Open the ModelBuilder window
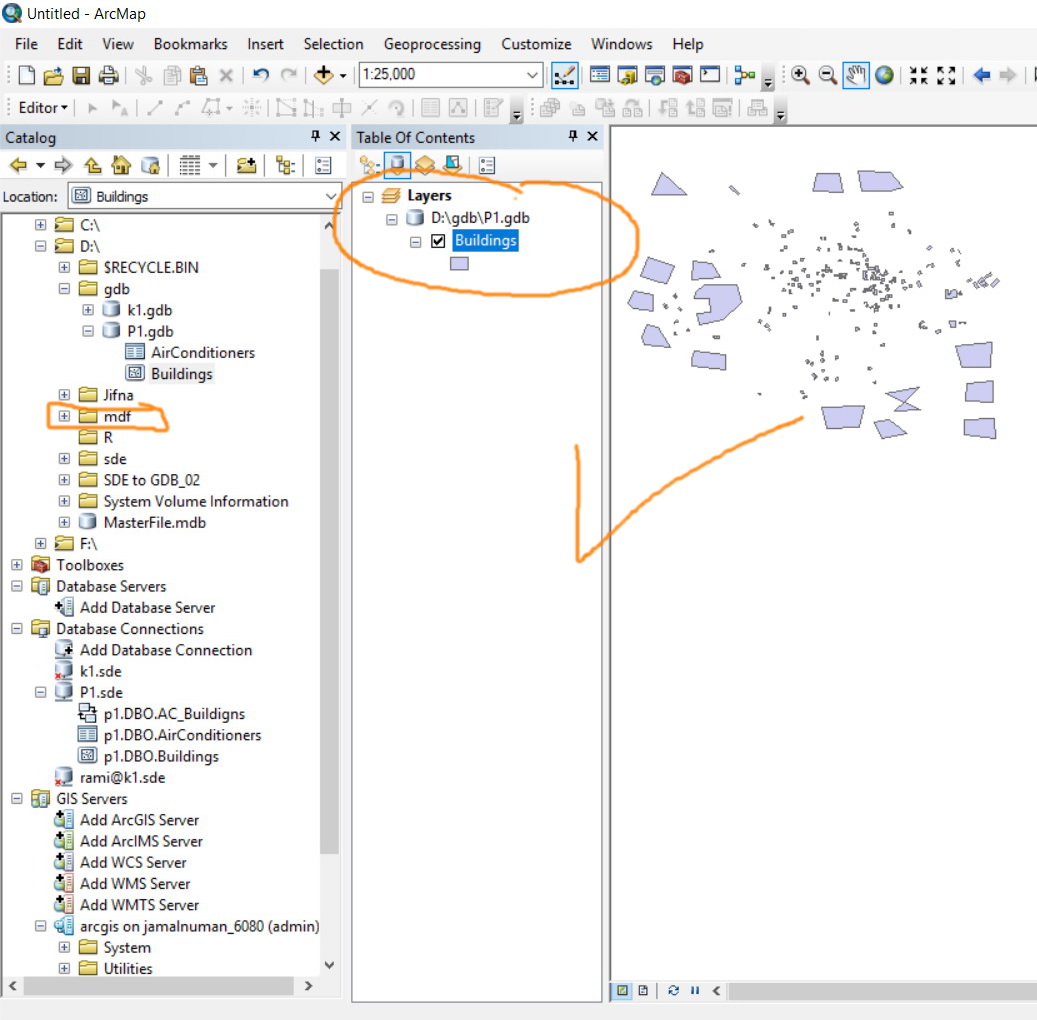Screen dimensions: 1037x1020 [x=745, y=75]
